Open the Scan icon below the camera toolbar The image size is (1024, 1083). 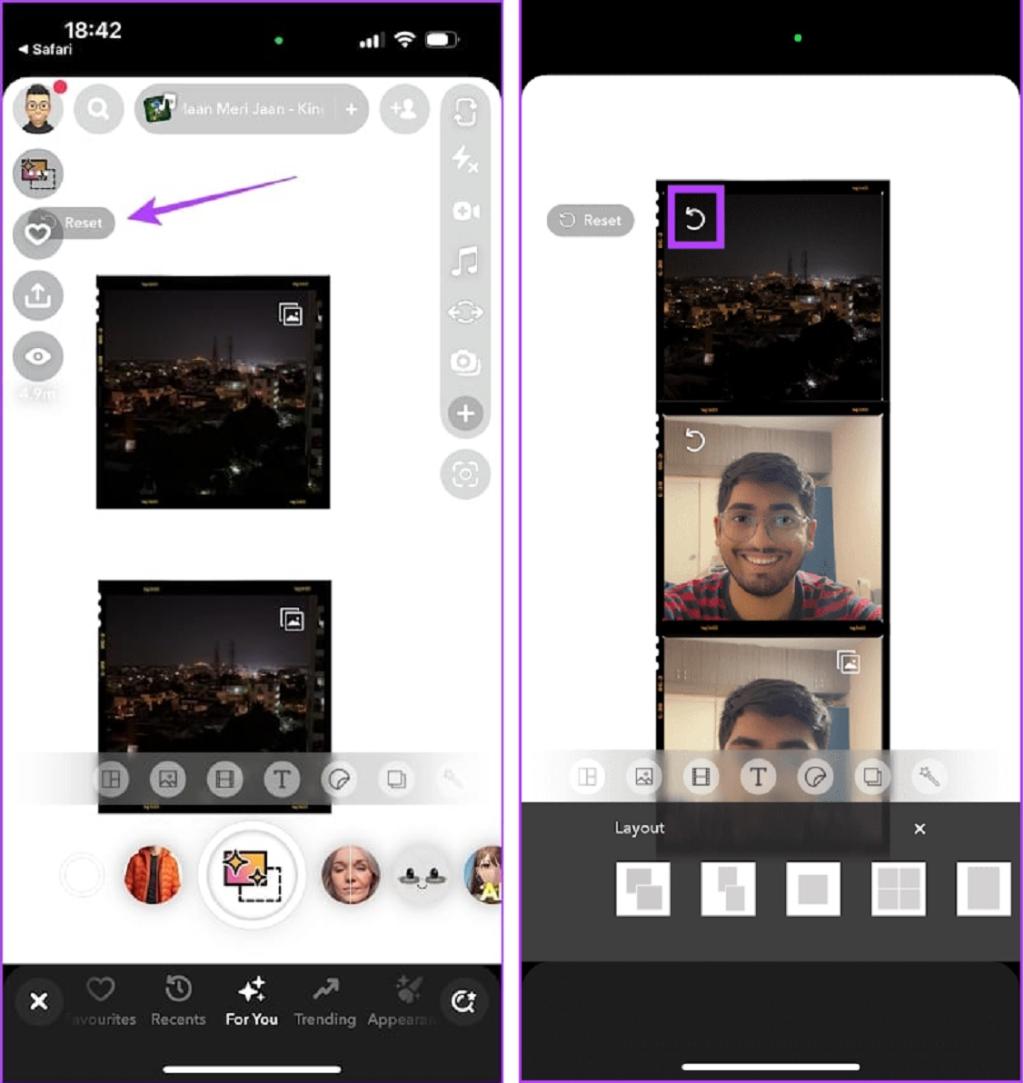(465, 474)
